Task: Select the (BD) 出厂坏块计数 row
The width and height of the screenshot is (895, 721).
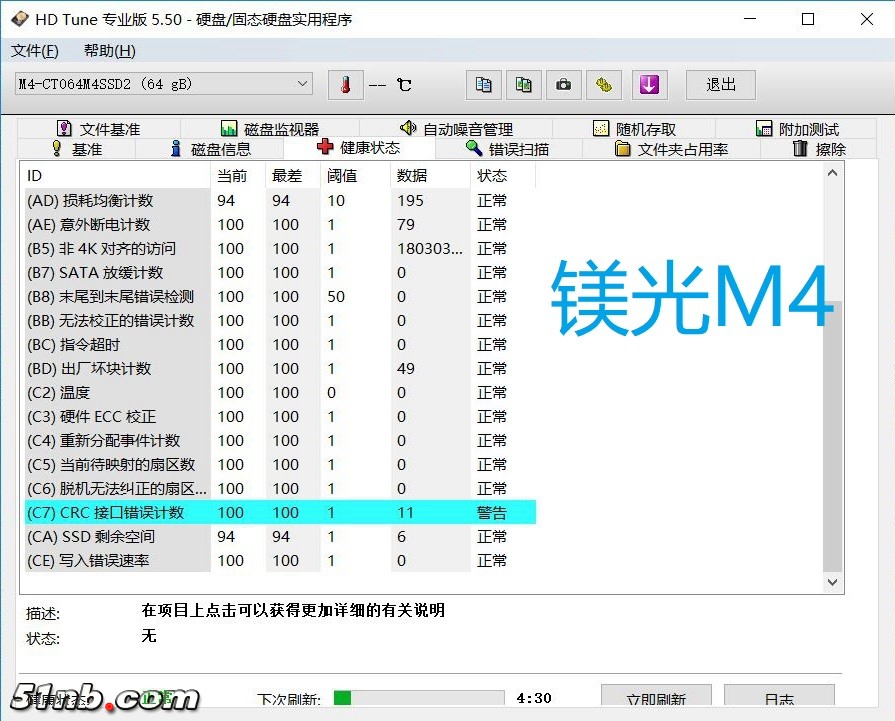Action: coord(280,368)
